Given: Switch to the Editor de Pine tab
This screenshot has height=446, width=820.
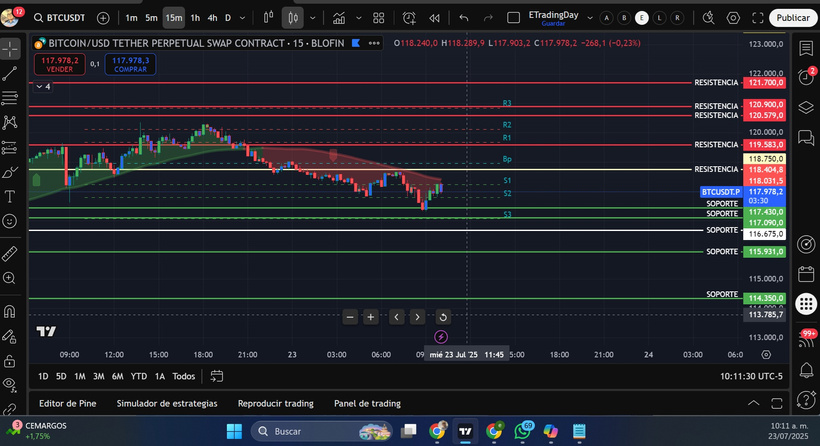Looking at the screenshot, I should pos(67,404).
